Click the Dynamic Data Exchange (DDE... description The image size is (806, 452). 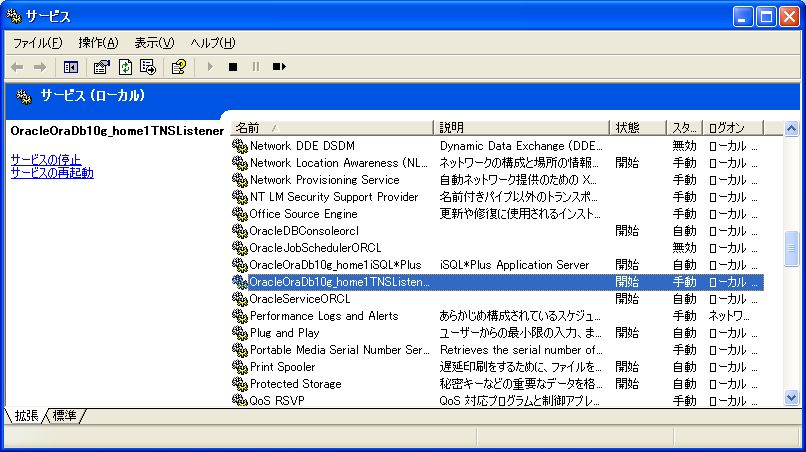(x=521, y=146)
